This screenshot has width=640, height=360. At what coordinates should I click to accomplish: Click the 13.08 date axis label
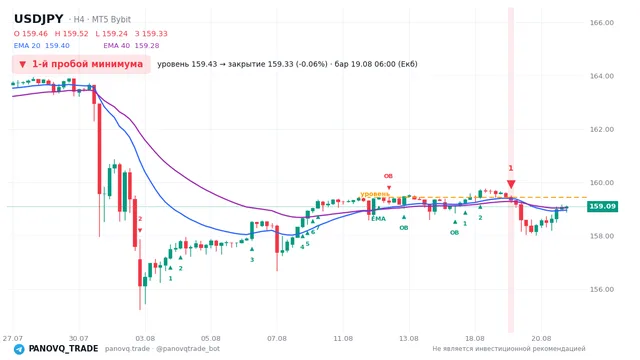click(x=409, y=338)
